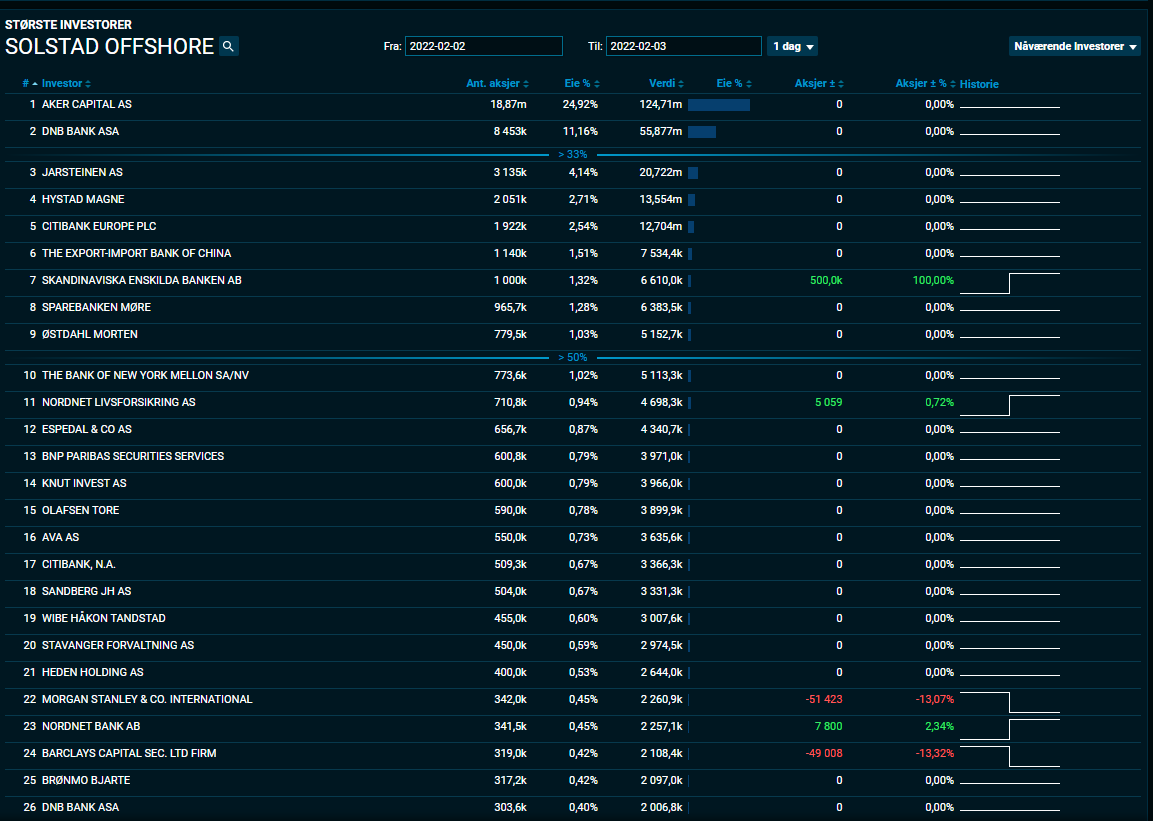Screen dimensions: 1153x821
Task: Click the SOLSTAD OFFSHORE title
Action: click(x=110, y=46)
